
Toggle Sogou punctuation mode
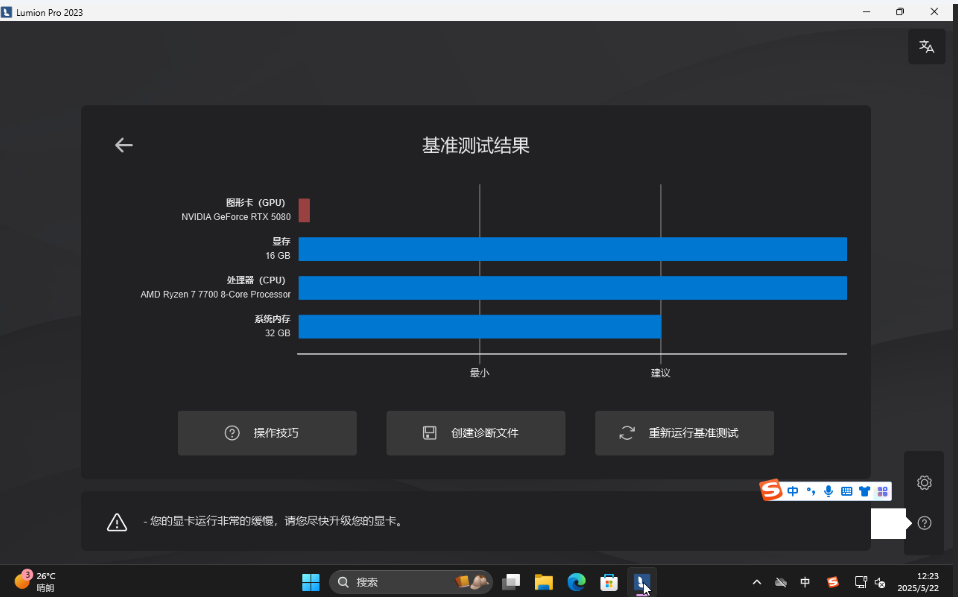click(x=811, y=491)
